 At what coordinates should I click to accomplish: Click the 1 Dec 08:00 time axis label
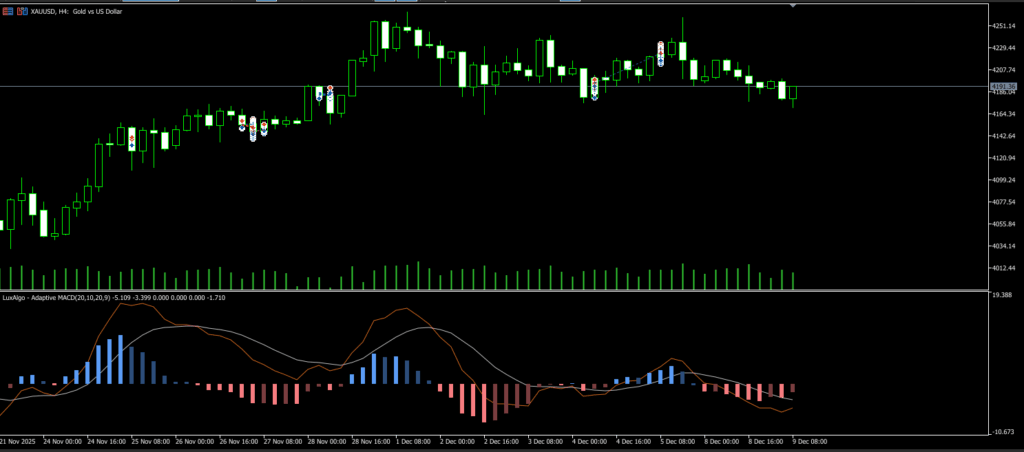pyautogui.click(x=414, y=440)
